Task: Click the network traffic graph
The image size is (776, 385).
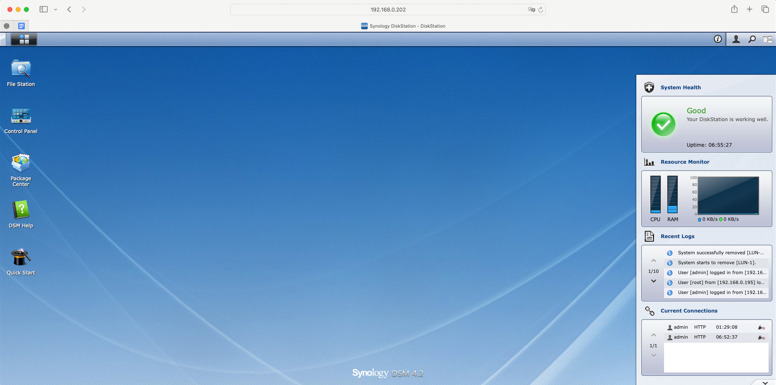Action: 728,195
